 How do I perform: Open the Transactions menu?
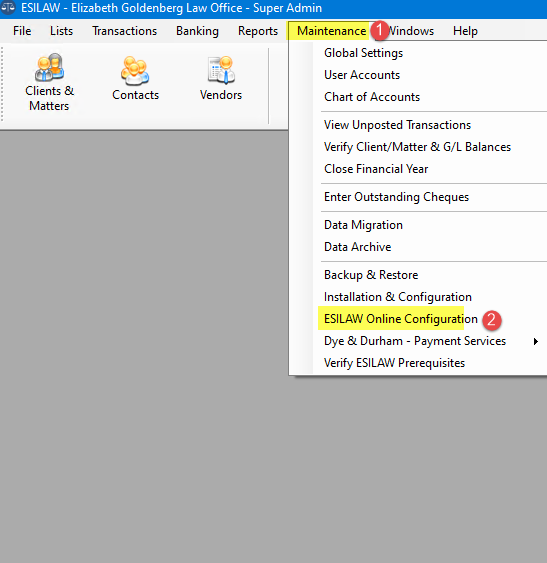(x=124, y=31)
